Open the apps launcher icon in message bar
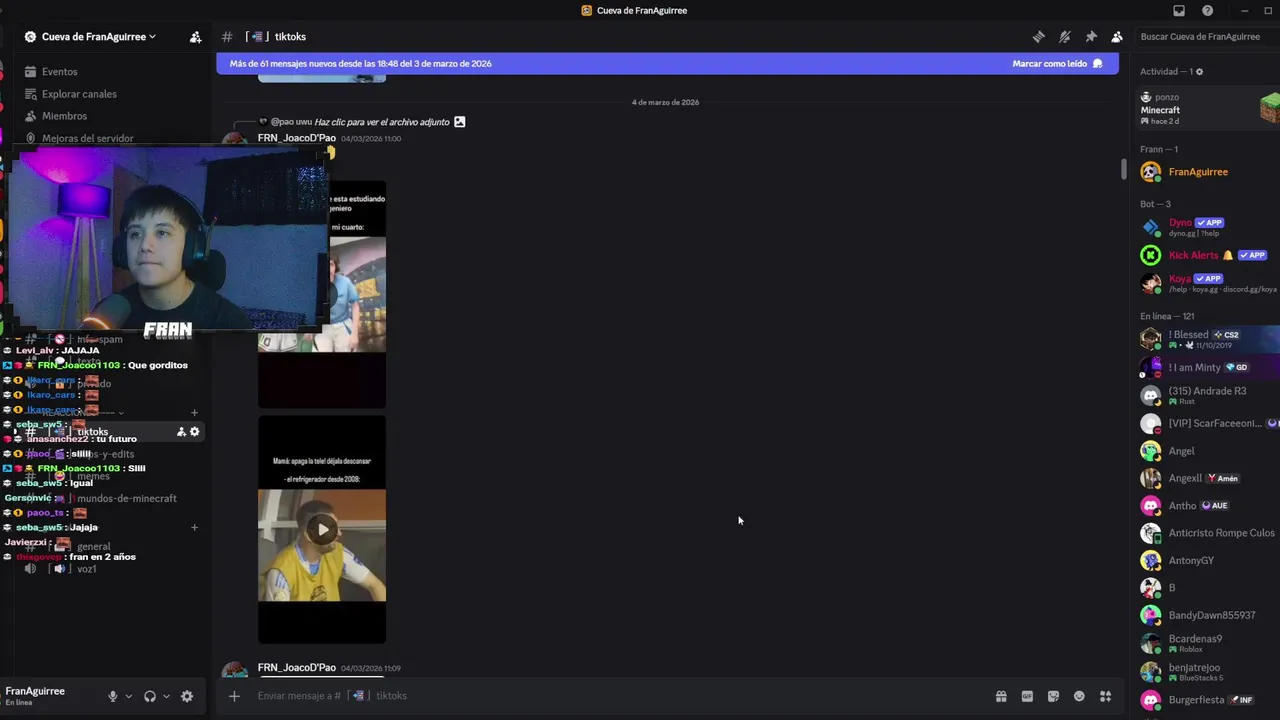 (1105, 696)
